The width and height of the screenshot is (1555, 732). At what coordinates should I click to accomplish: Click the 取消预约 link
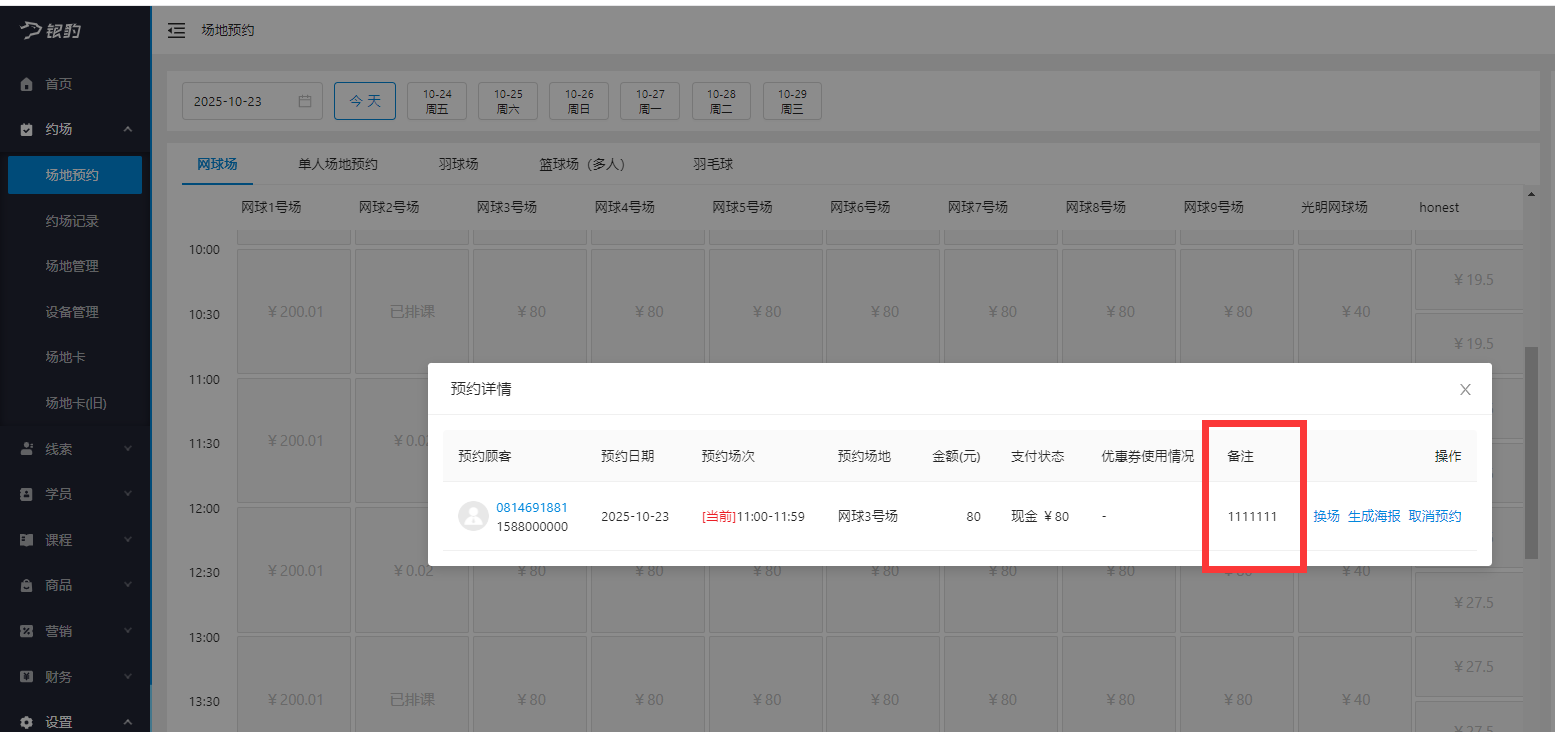pos(1434,516)
